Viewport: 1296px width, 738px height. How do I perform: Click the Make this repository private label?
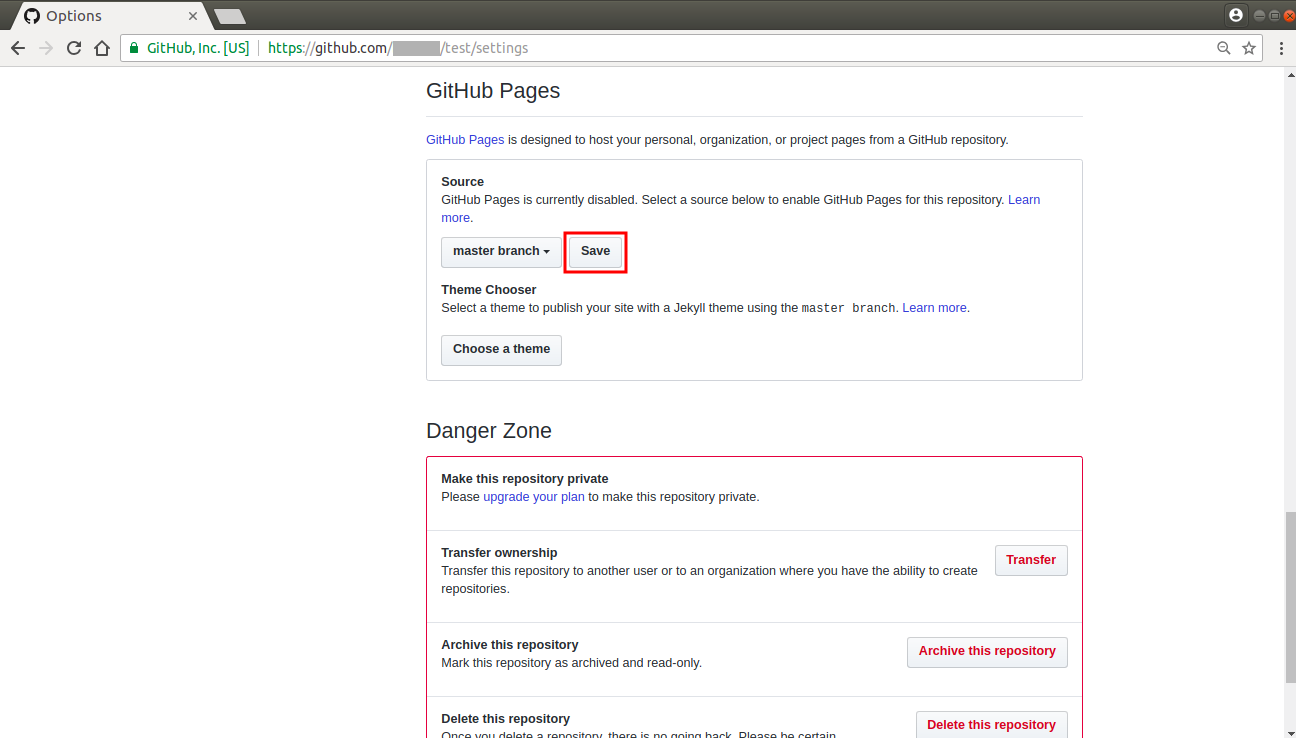pos(525,479)
